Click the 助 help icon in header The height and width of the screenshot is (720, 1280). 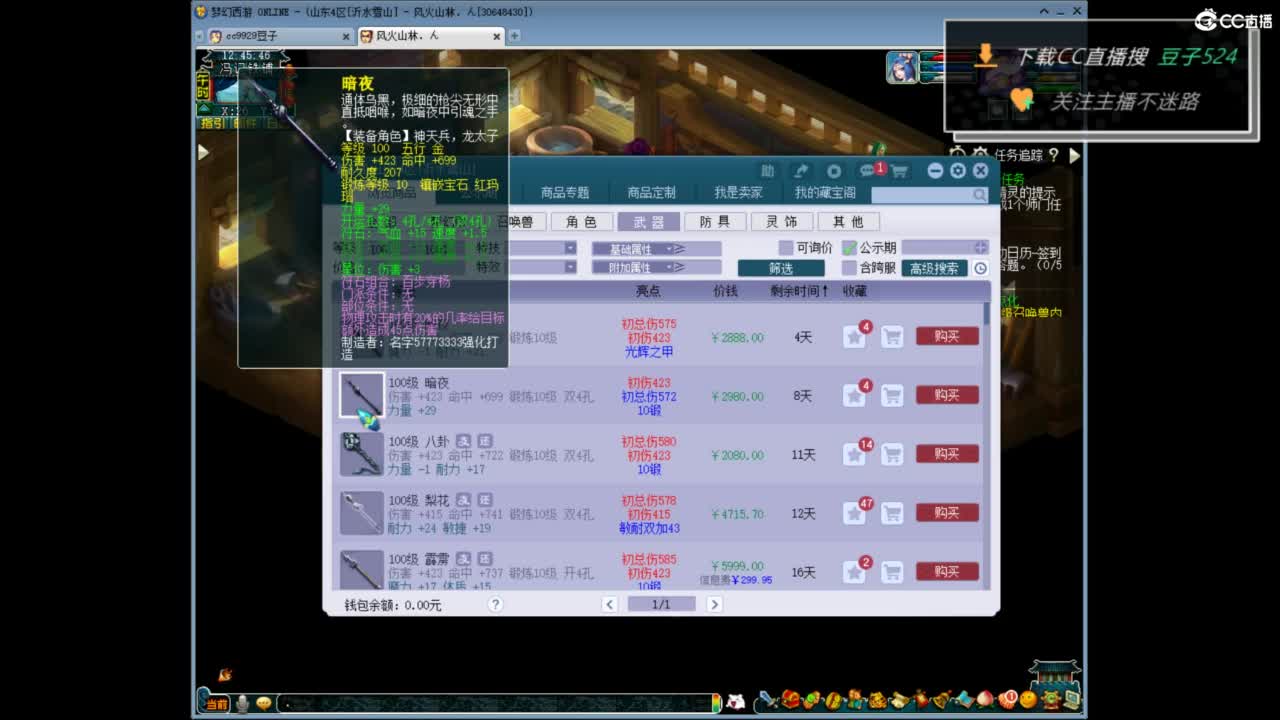pyautogui.click(x=767, y=171)
